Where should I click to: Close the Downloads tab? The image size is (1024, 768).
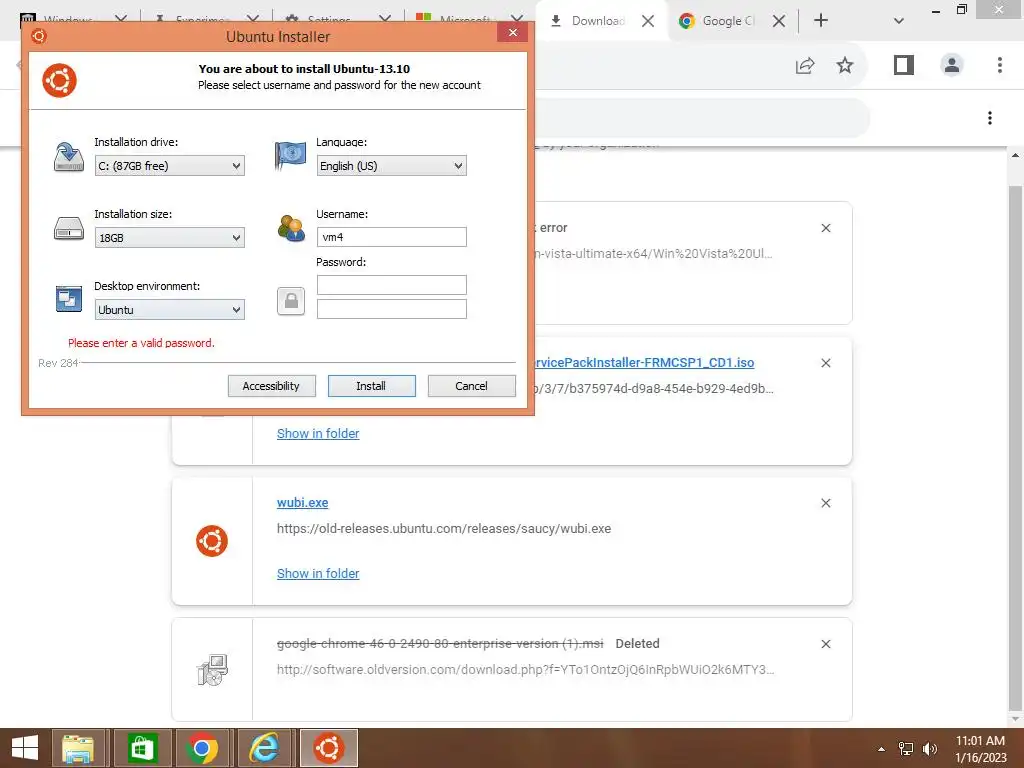[648, 21]
